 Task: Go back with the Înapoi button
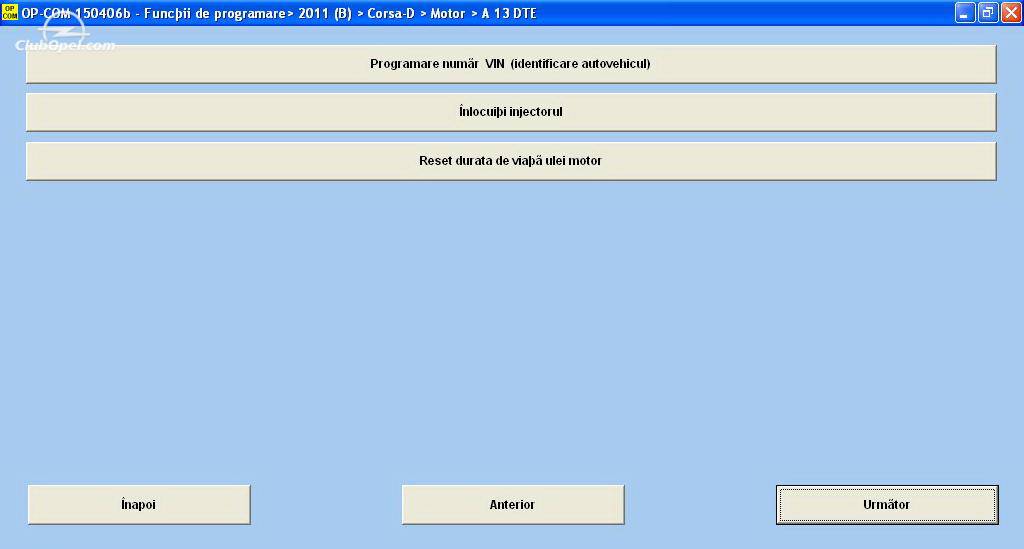click(139, 505)
